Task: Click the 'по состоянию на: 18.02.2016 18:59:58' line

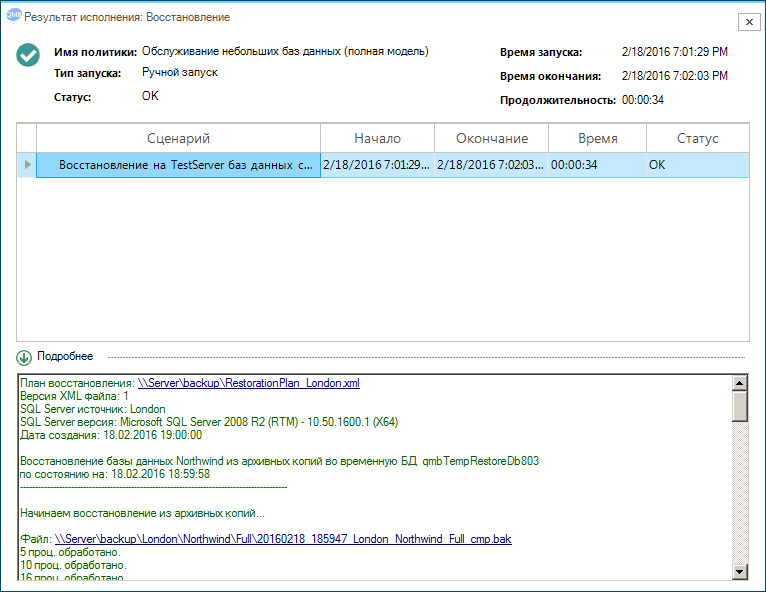Action: pyautogui.click(x=115, y=474)
